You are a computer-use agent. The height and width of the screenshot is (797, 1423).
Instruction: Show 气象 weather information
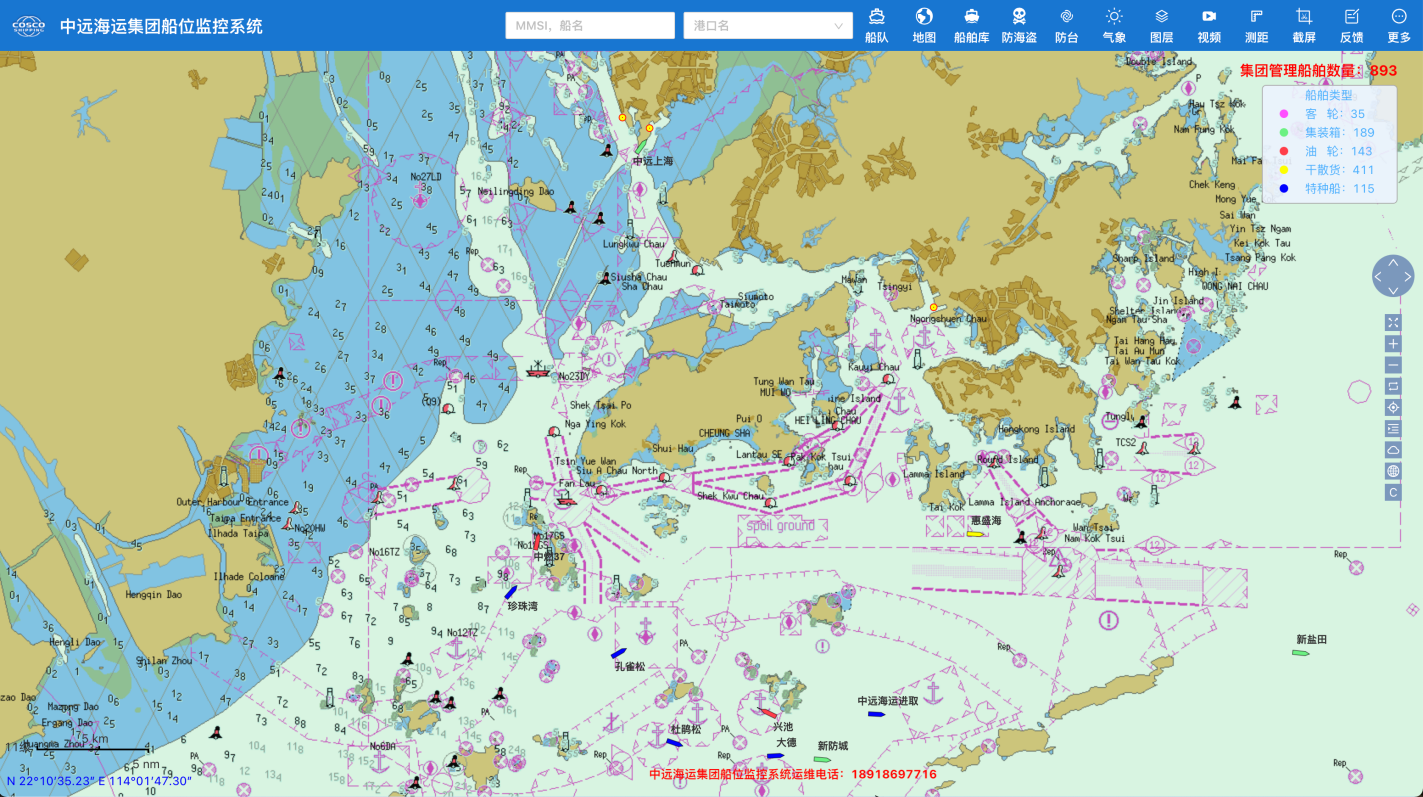click(x=1114, y=25)
